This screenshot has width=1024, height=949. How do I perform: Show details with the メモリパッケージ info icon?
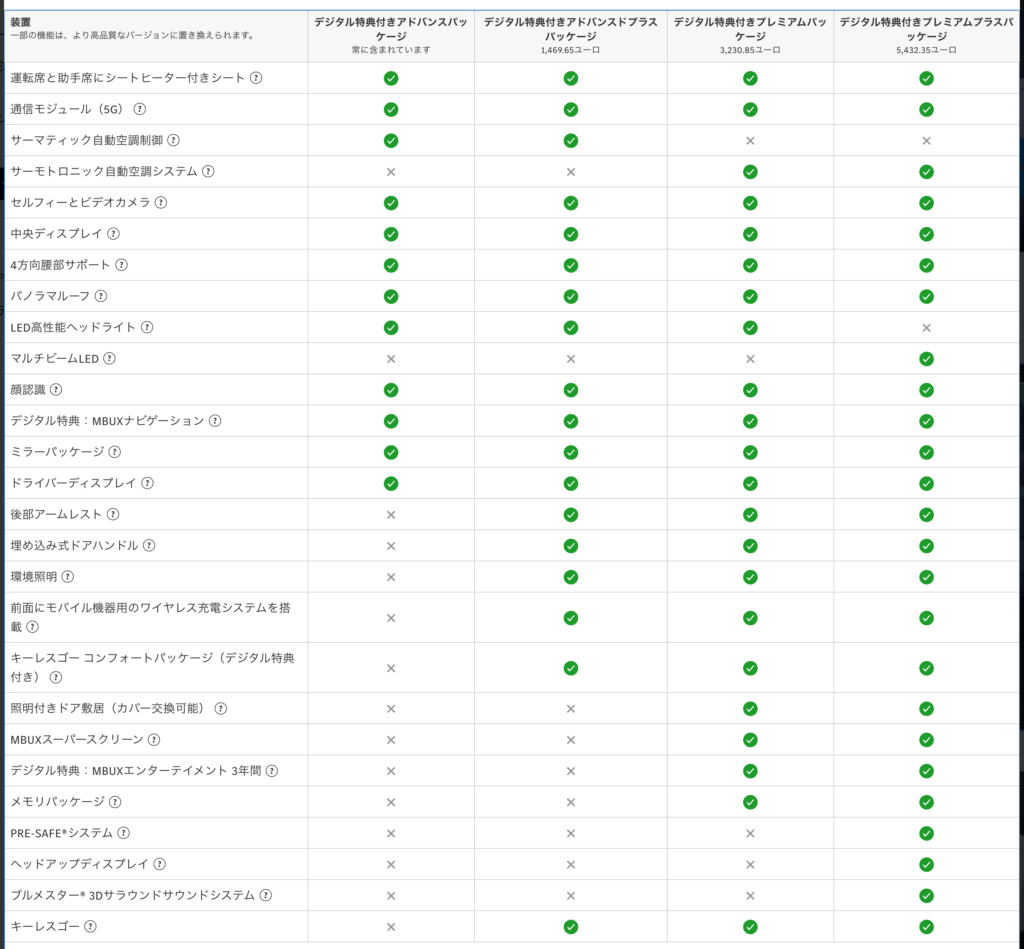coord(115,802)
